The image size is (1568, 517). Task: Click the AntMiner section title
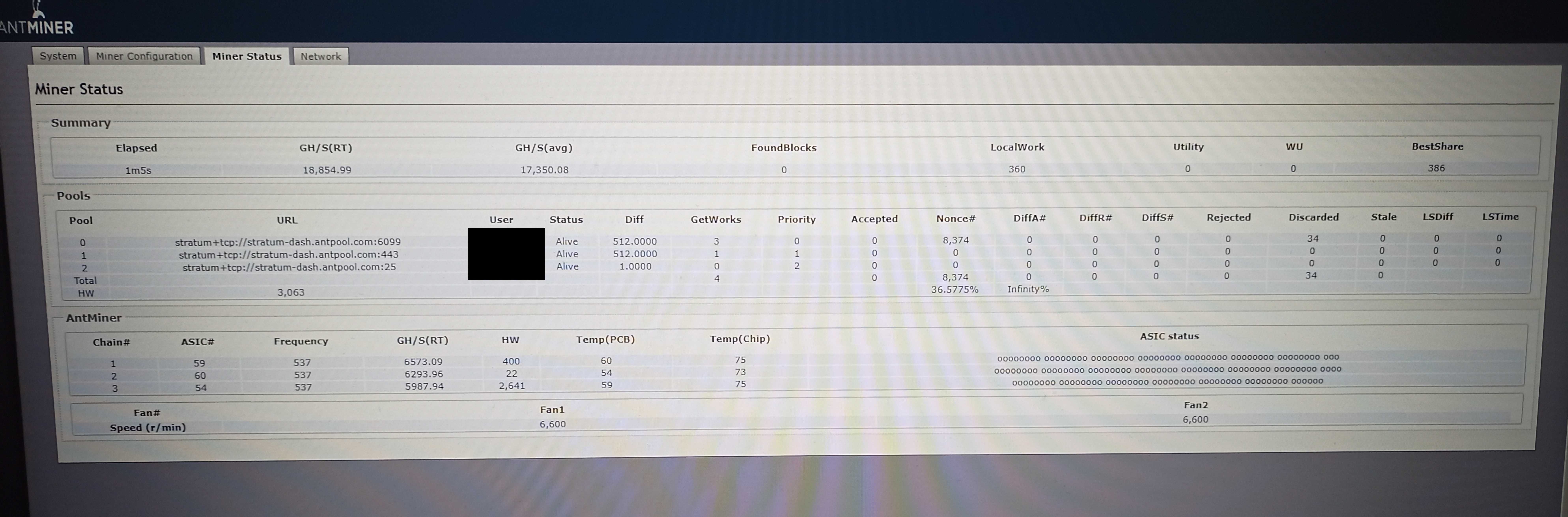[94, 318]
